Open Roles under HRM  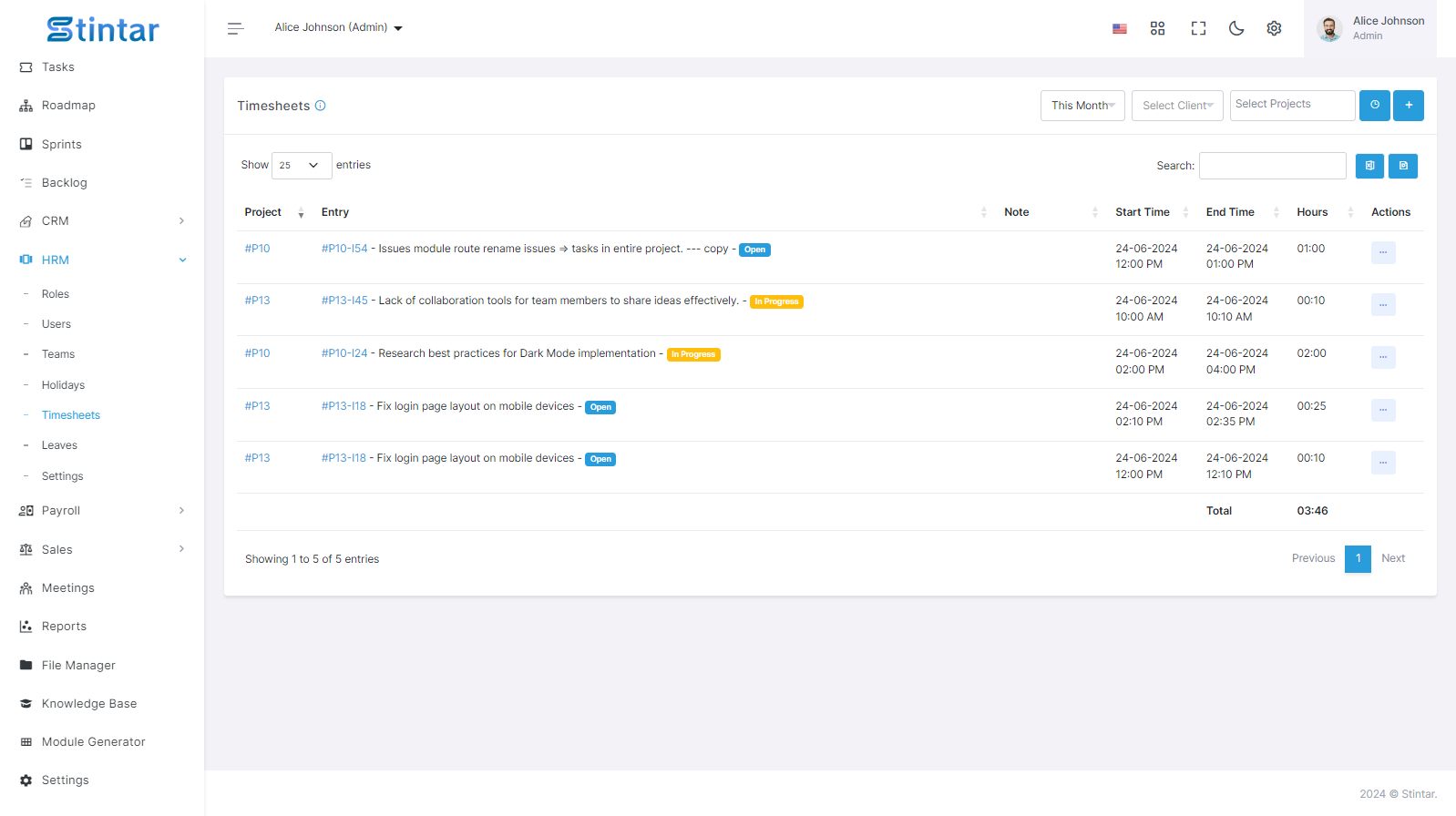(56, 294)
